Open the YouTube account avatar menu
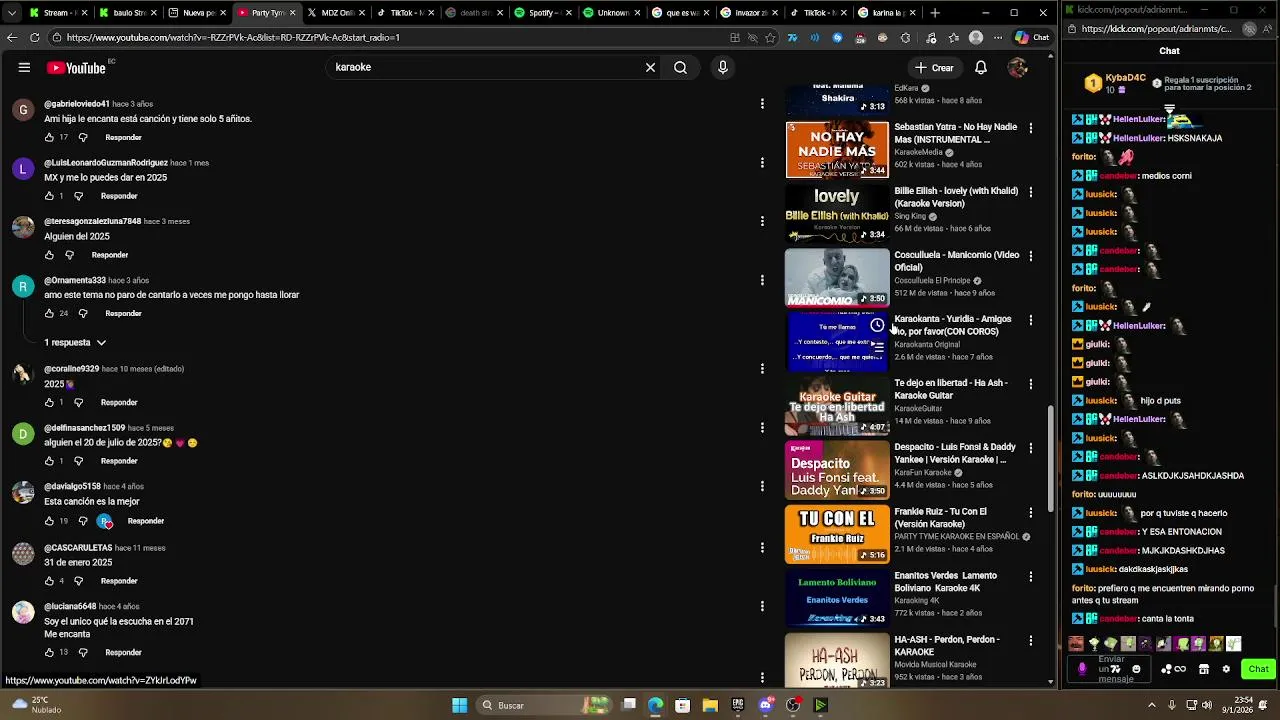This screenshot has width=1280, height=720. coord(1018,67)
